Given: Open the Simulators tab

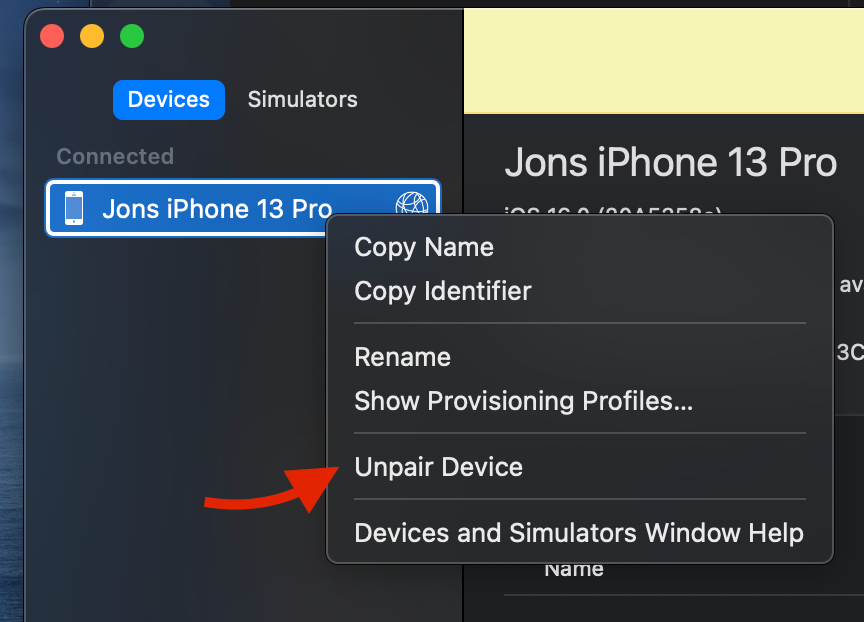Looking at the screenshot, I should click(302, 100).
